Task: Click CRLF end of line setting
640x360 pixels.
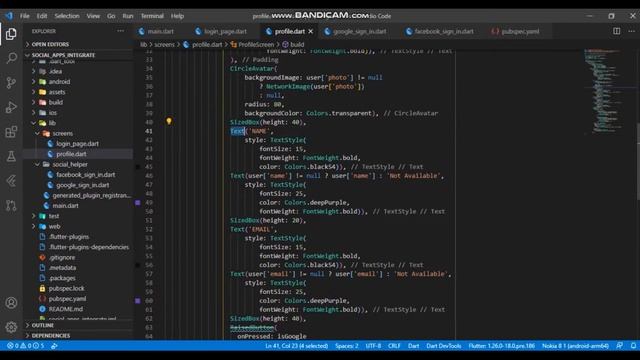Action: (x=394, y=346)
